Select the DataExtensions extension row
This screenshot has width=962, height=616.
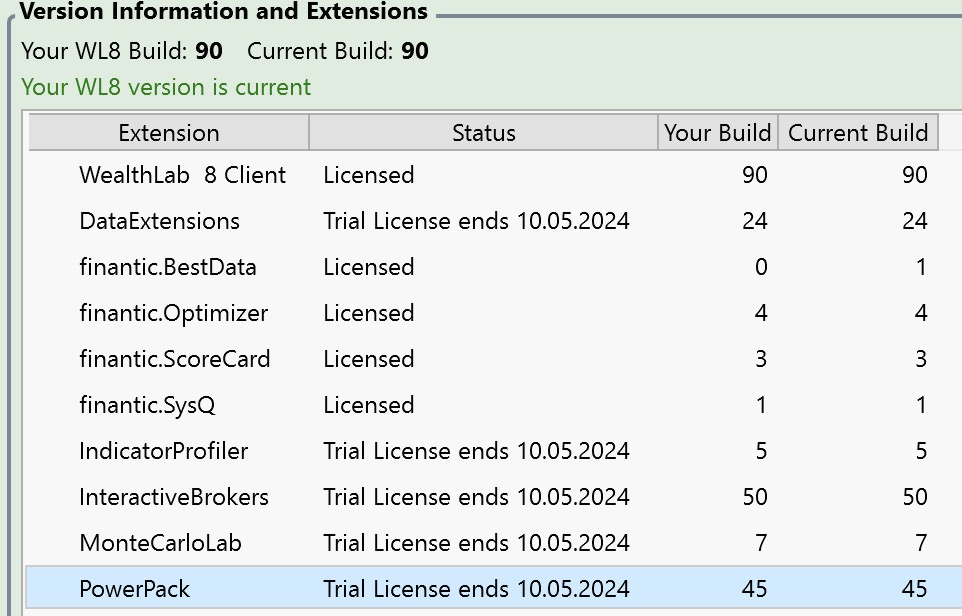159,221
